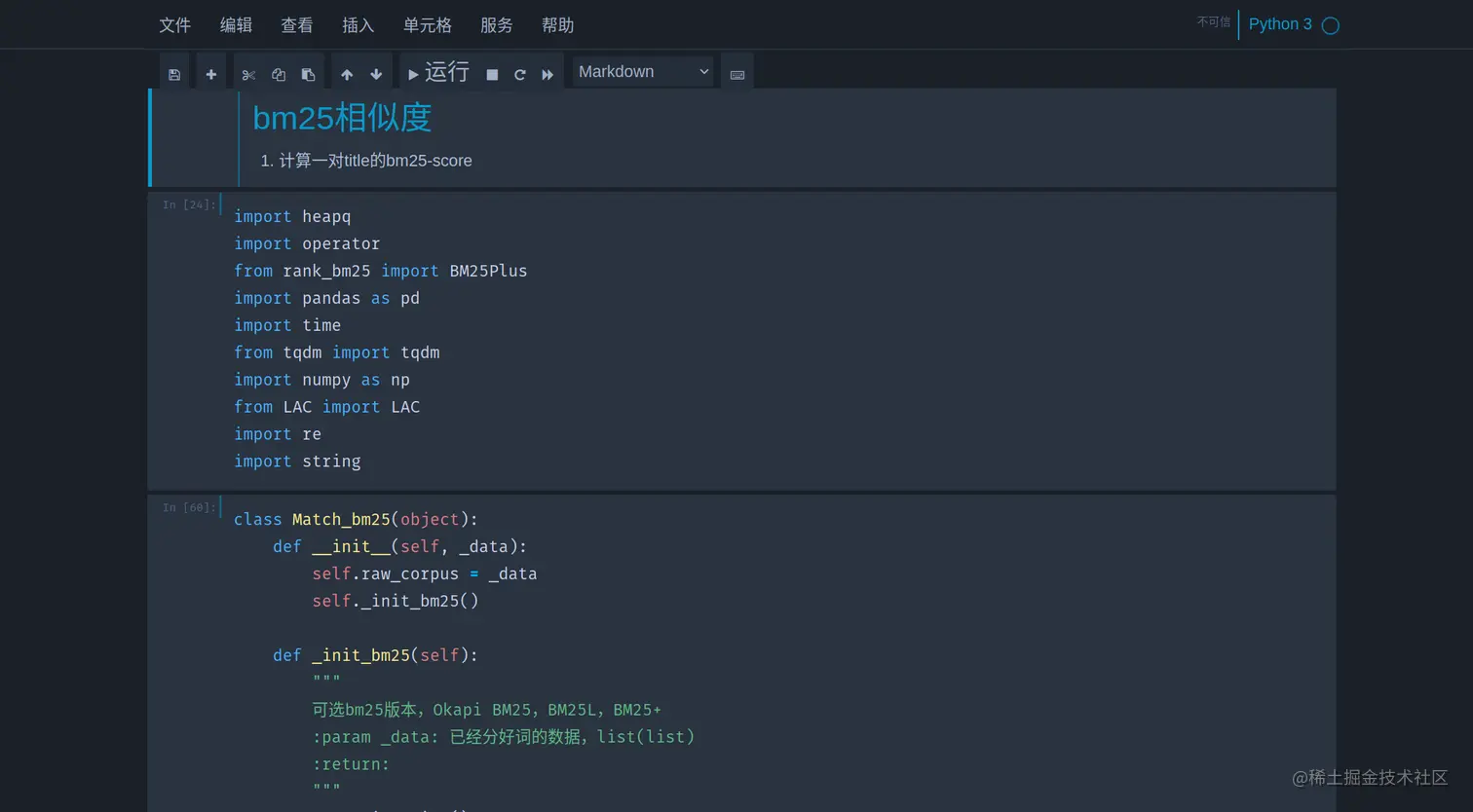
Task: Open the 单元格 menu
Action: click(x=428, y=24)
